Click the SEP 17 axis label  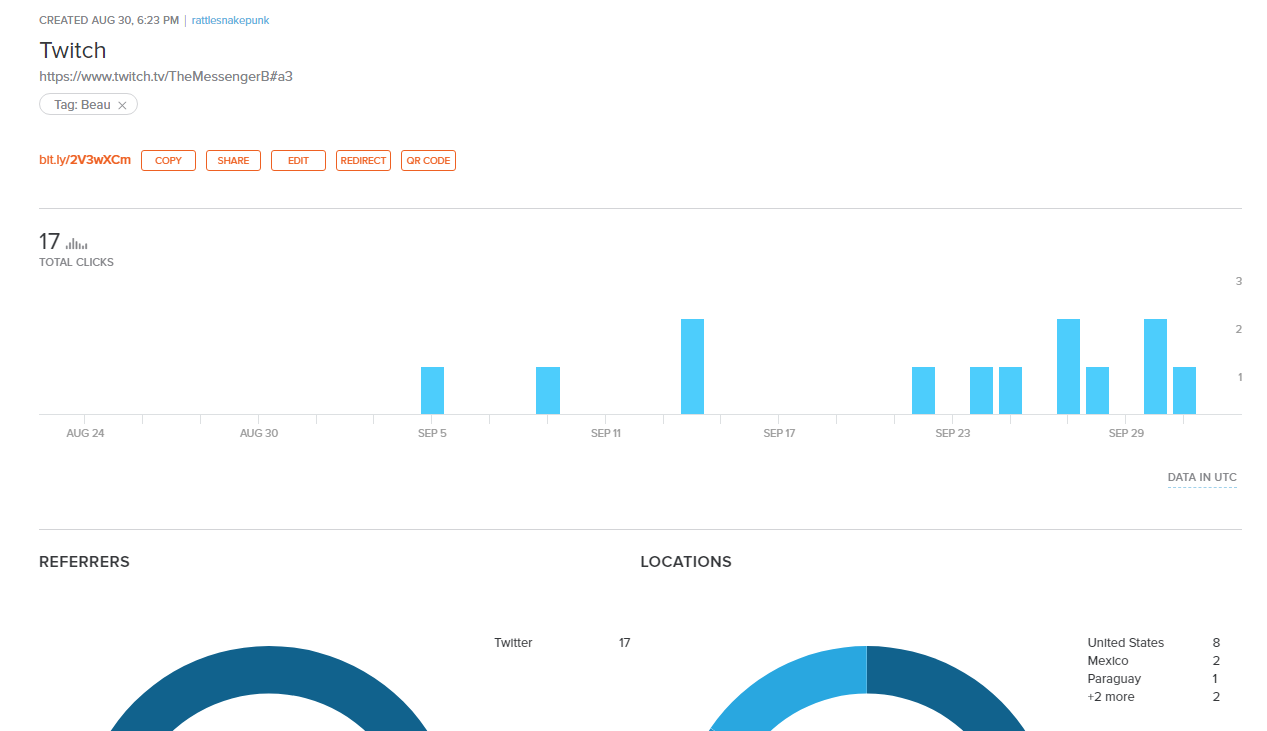click(x=779, y=433)
